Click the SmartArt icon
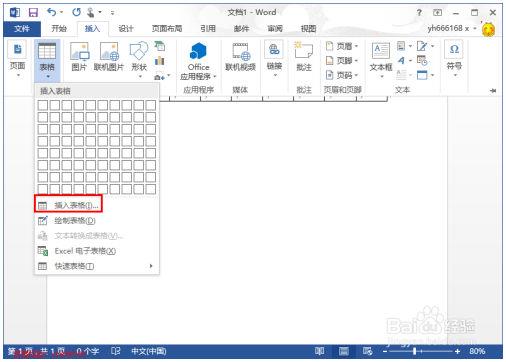 point(160,46)
